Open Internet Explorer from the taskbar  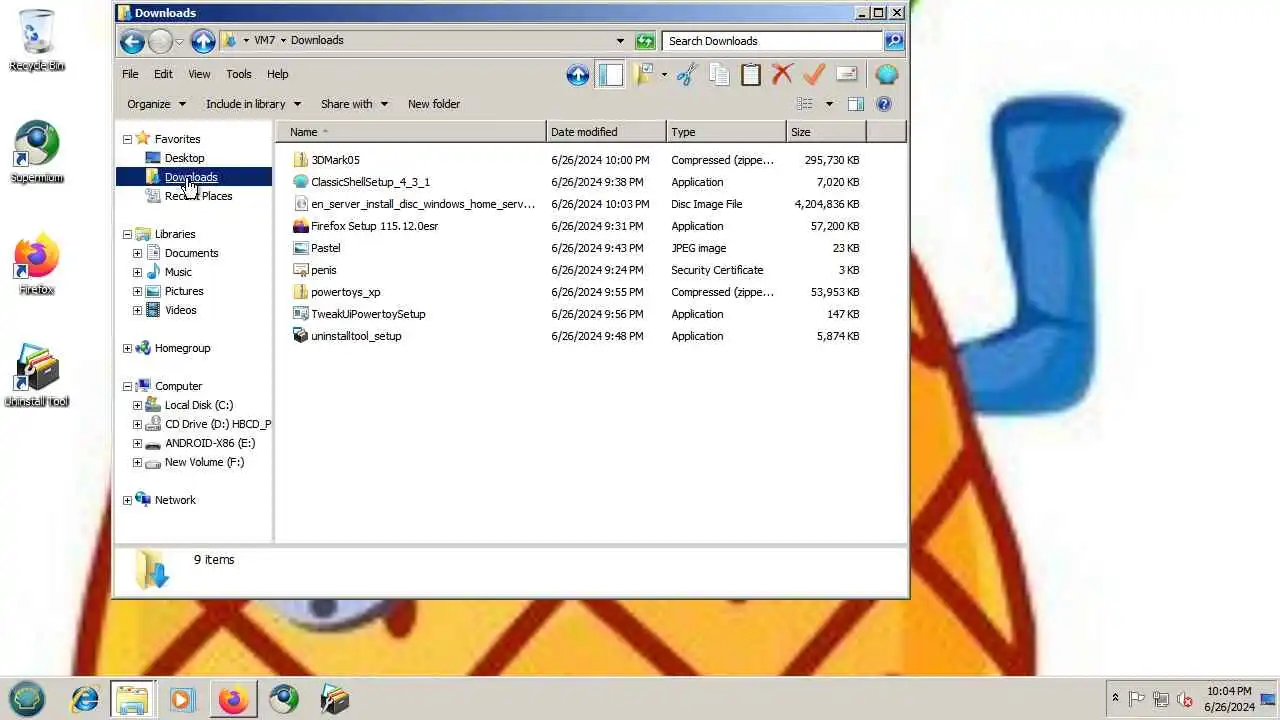click(x=84, y=699)
